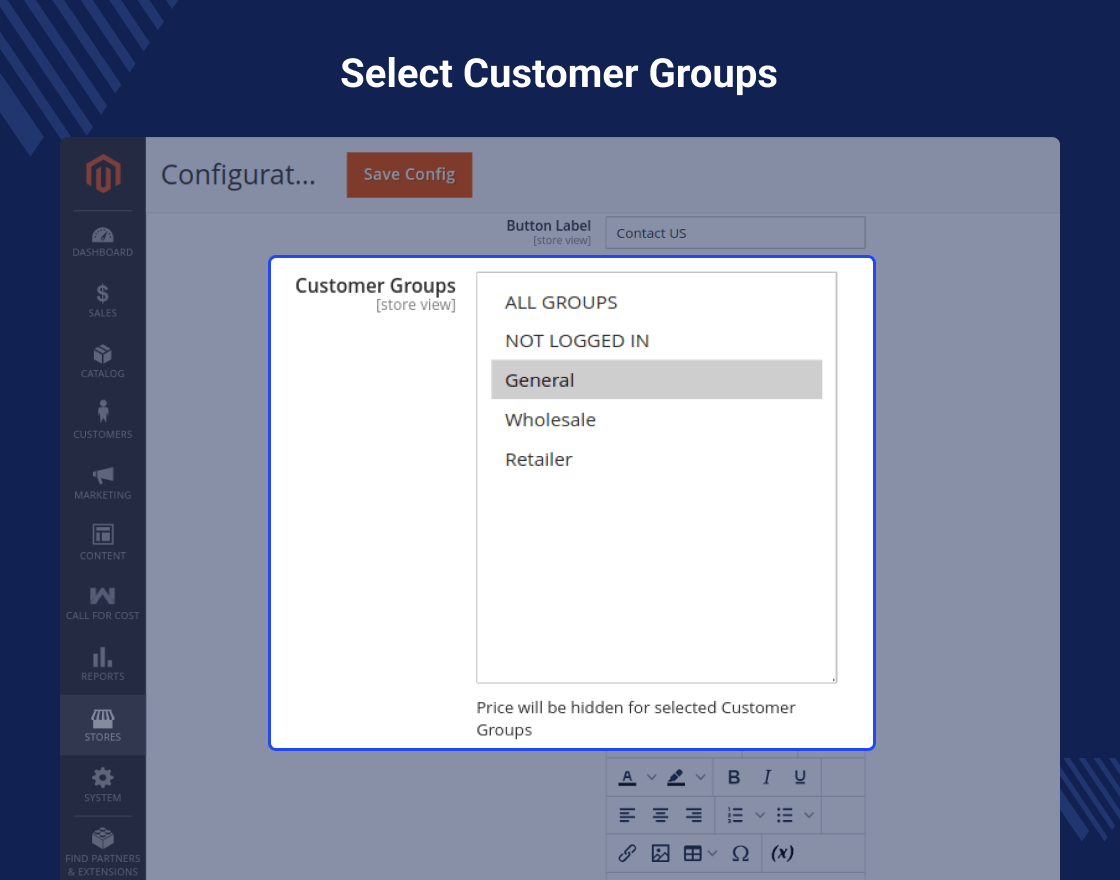This screenshot has height=880, width=1120.
Task: Open the System sidebar menu
Action: pos(103,786)
